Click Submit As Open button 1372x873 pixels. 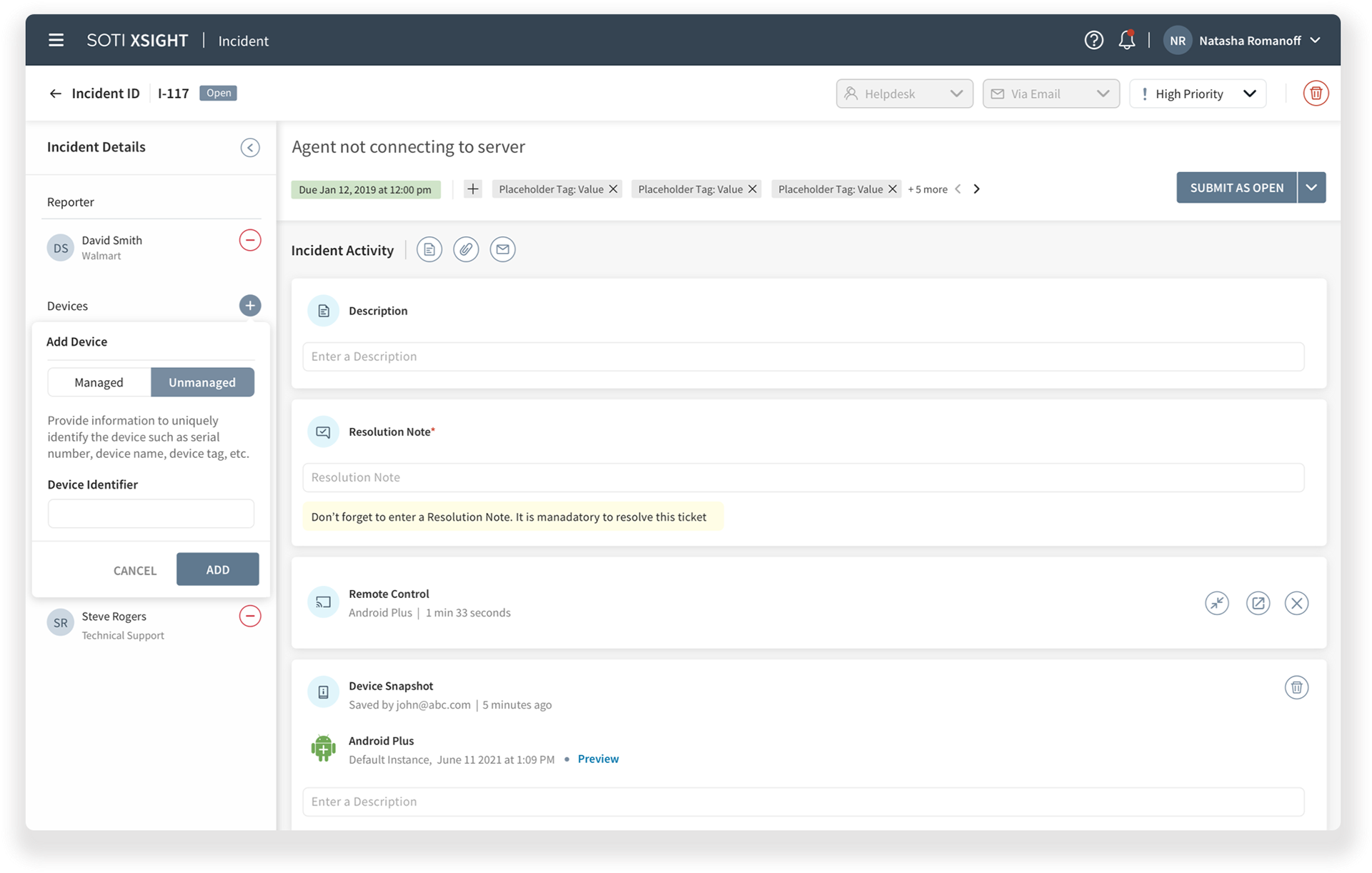(x=1236, y=188)
